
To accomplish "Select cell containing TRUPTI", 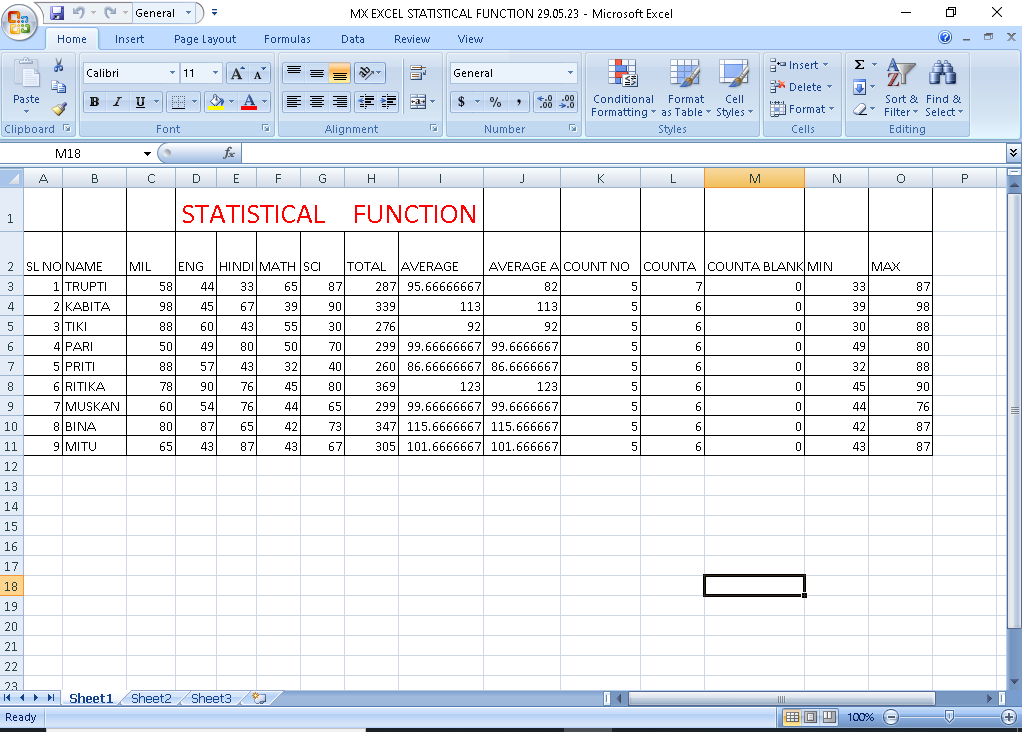I will (x=94, y=286).
